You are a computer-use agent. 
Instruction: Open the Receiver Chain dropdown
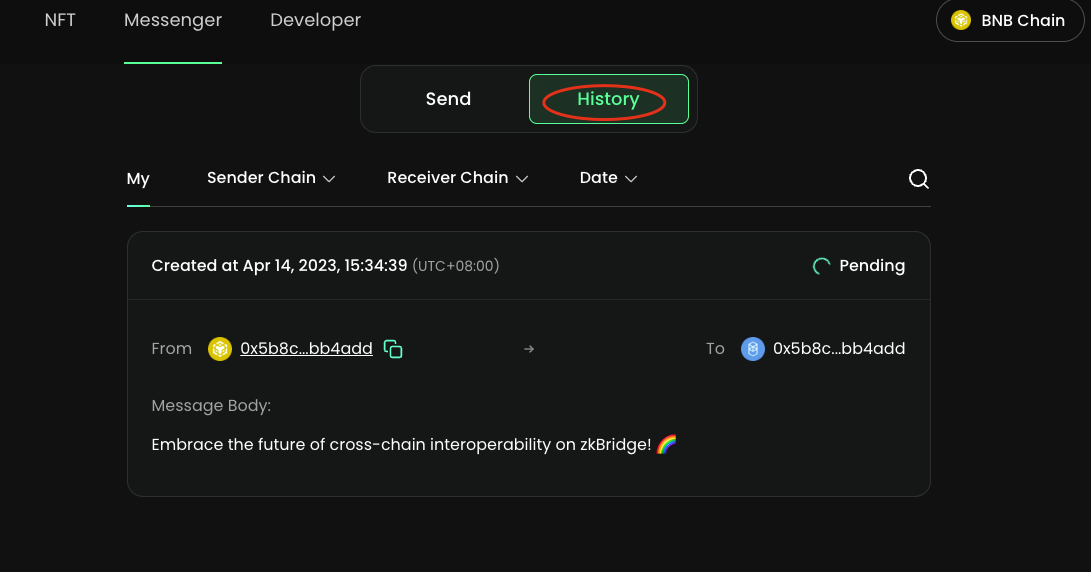coord(457,178)
